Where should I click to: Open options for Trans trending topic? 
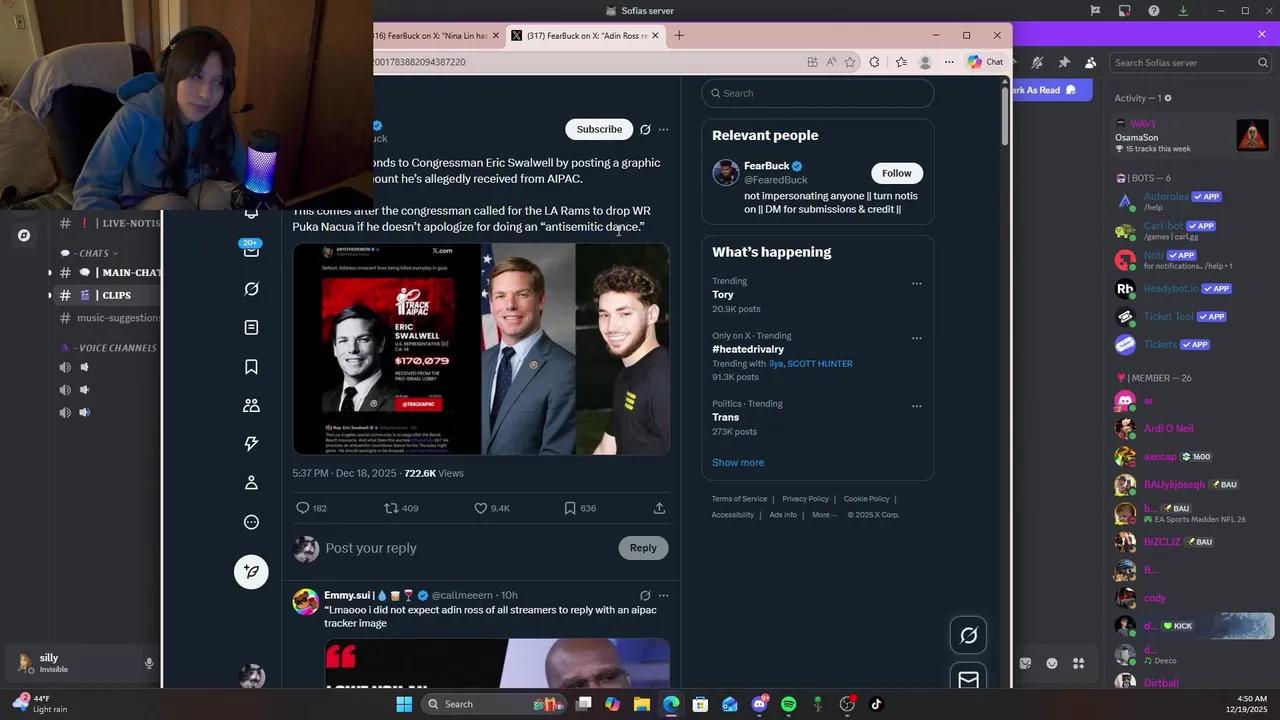(916, 406)
